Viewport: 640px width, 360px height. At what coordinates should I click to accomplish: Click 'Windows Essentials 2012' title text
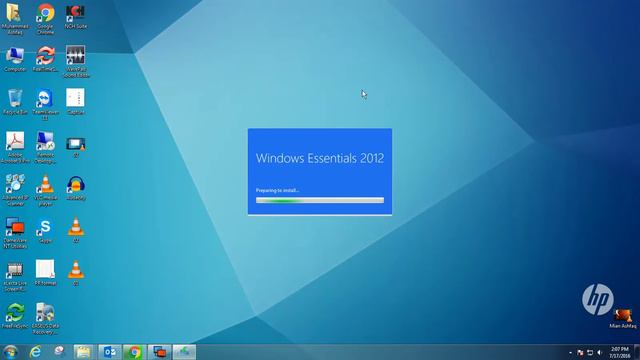320,158
